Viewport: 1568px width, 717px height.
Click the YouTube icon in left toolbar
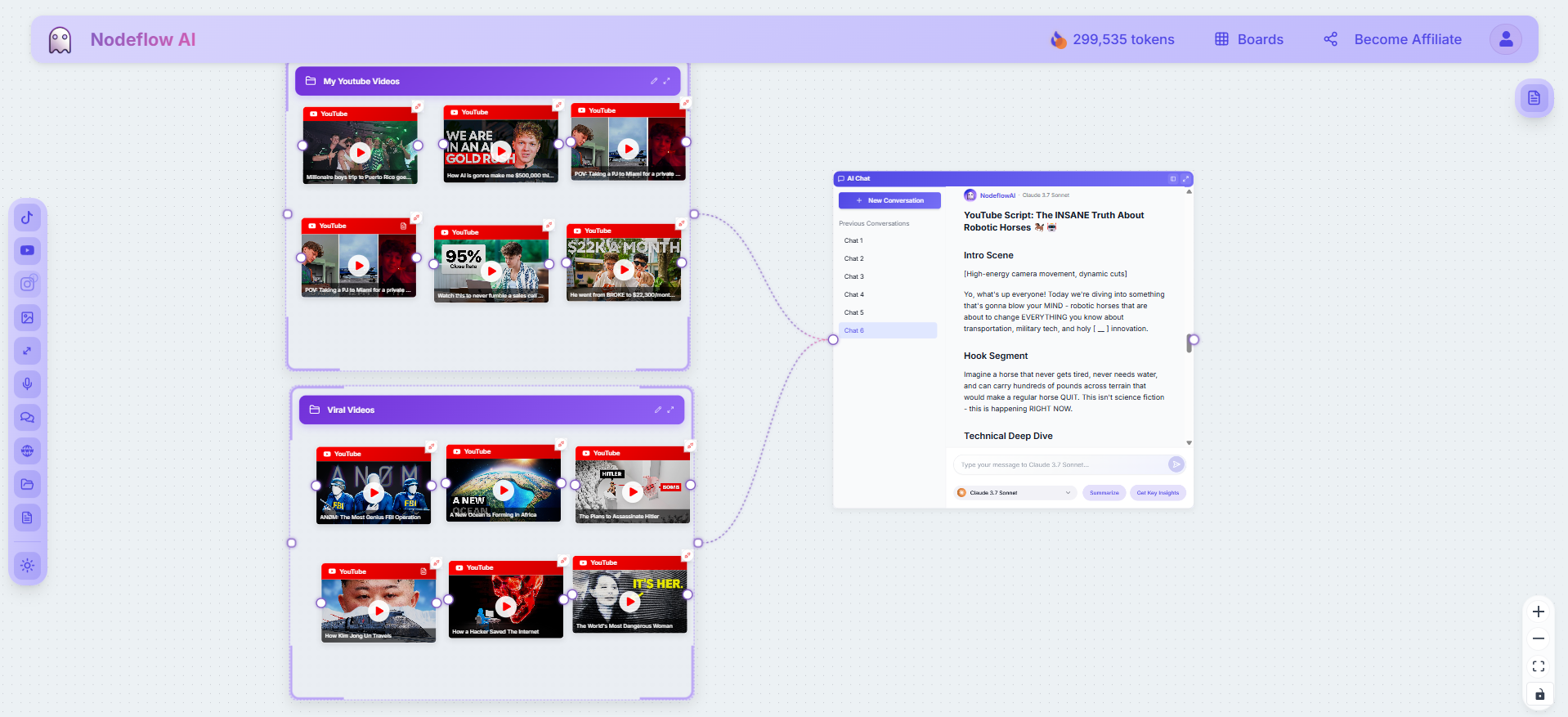click(x=27, y=251)
